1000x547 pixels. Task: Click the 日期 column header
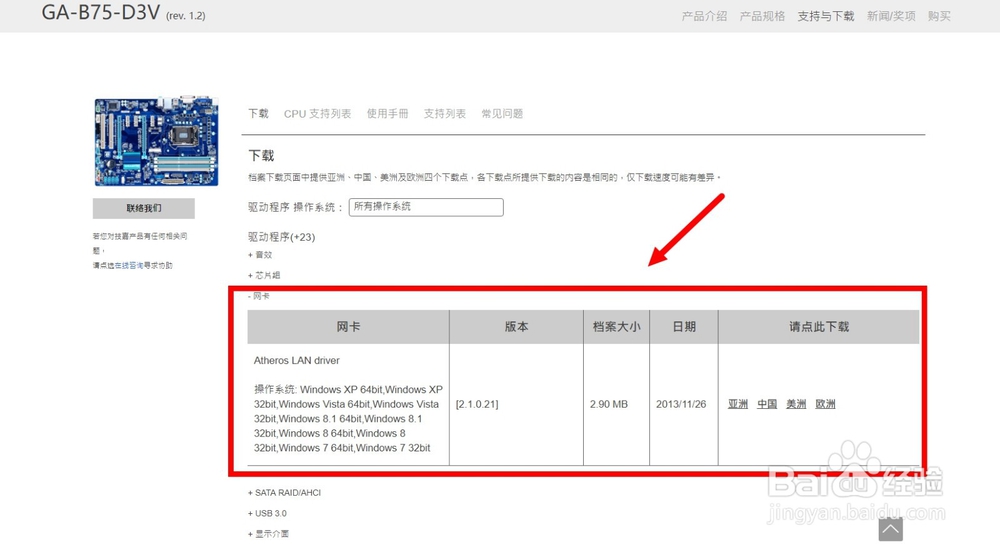[x=684, y=327]
